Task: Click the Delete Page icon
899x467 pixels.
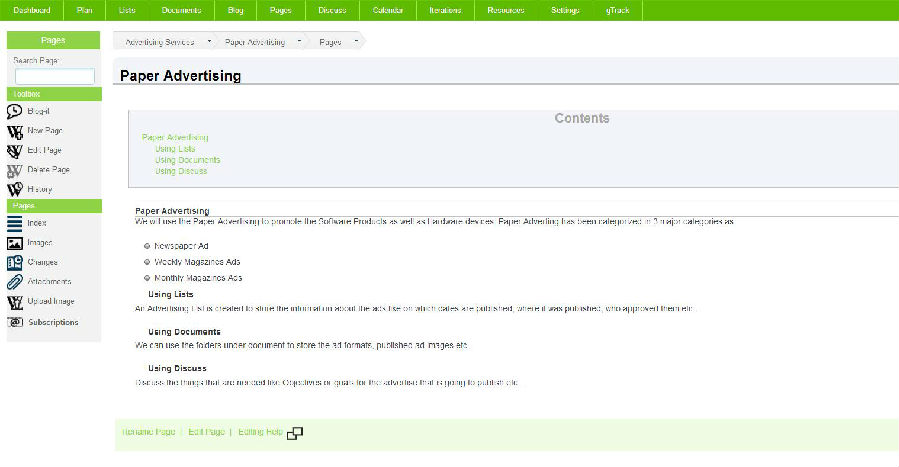Action: [x=15, y=170]
